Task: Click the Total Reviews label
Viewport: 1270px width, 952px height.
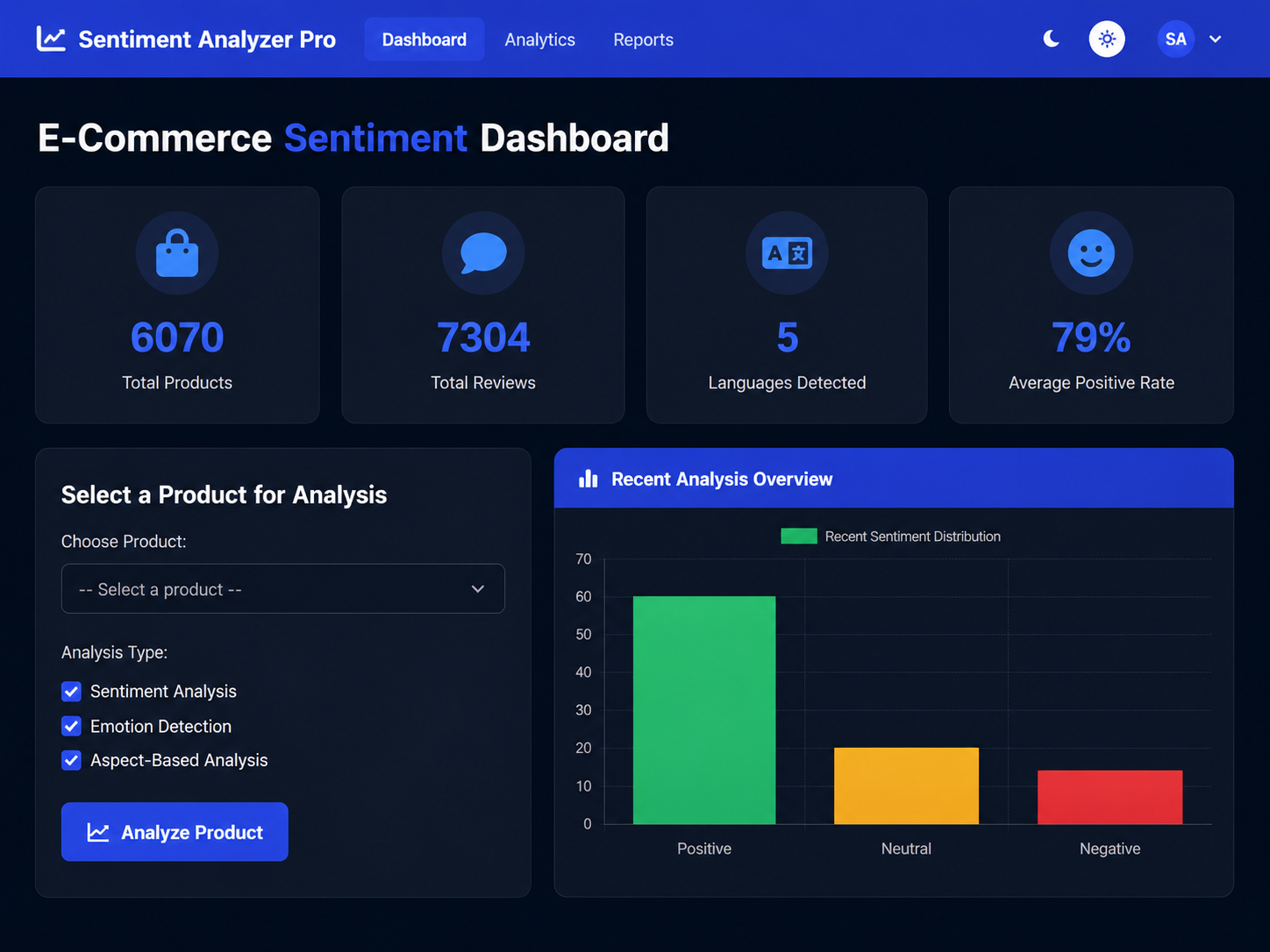Action: [x=483, y=383]
